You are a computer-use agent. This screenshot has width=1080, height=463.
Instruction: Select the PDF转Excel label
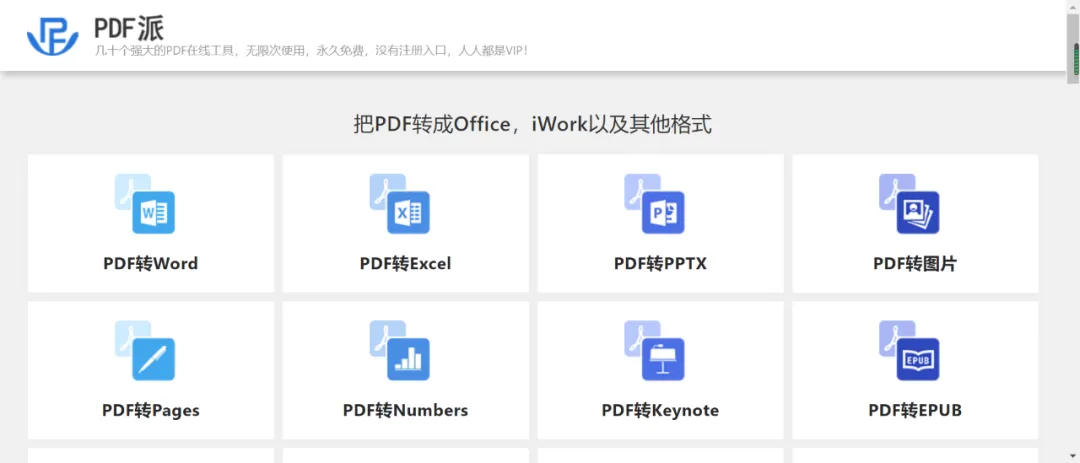coord(406,264)
